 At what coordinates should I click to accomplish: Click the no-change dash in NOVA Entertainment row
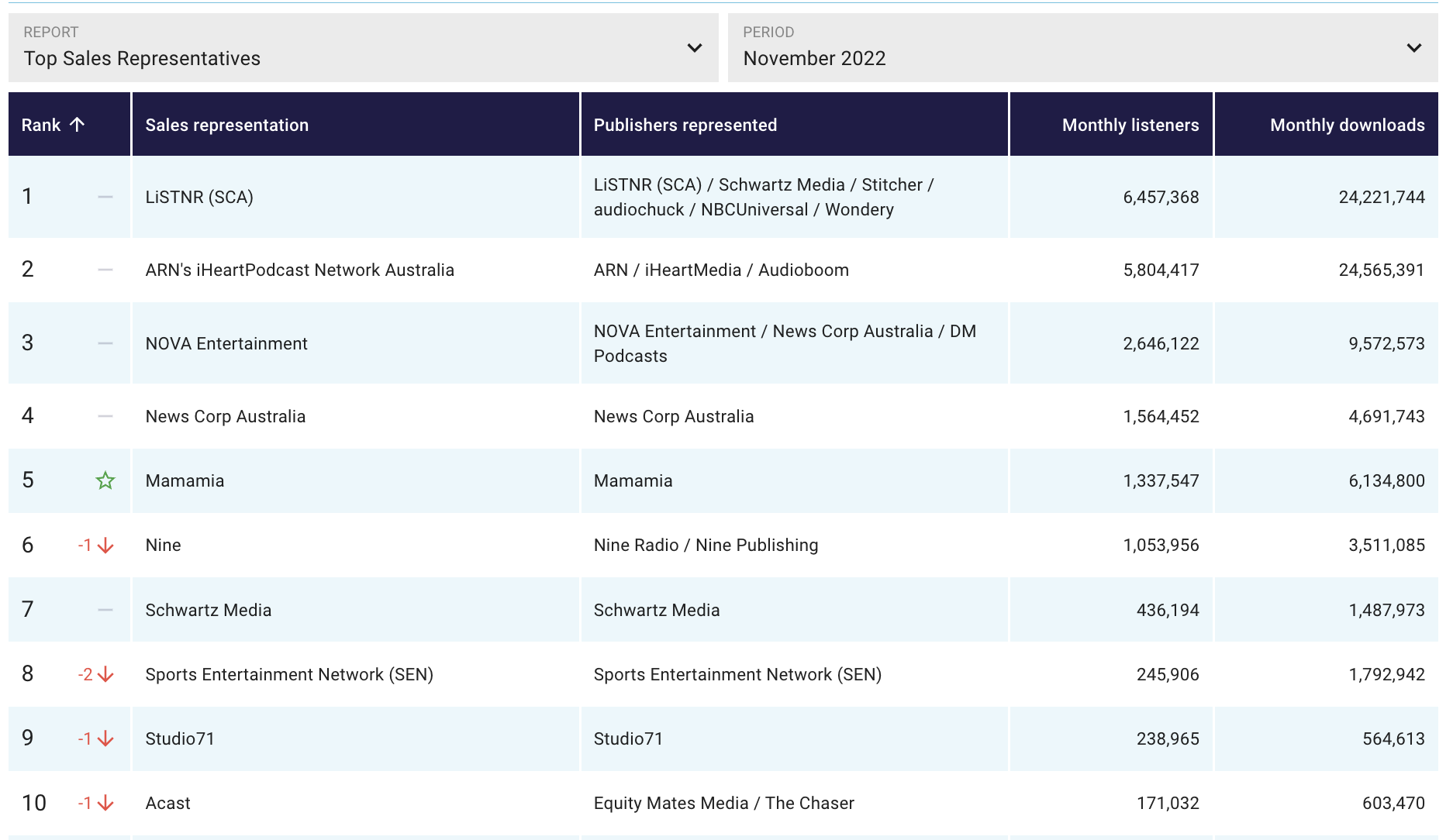[x=105, y=343]
